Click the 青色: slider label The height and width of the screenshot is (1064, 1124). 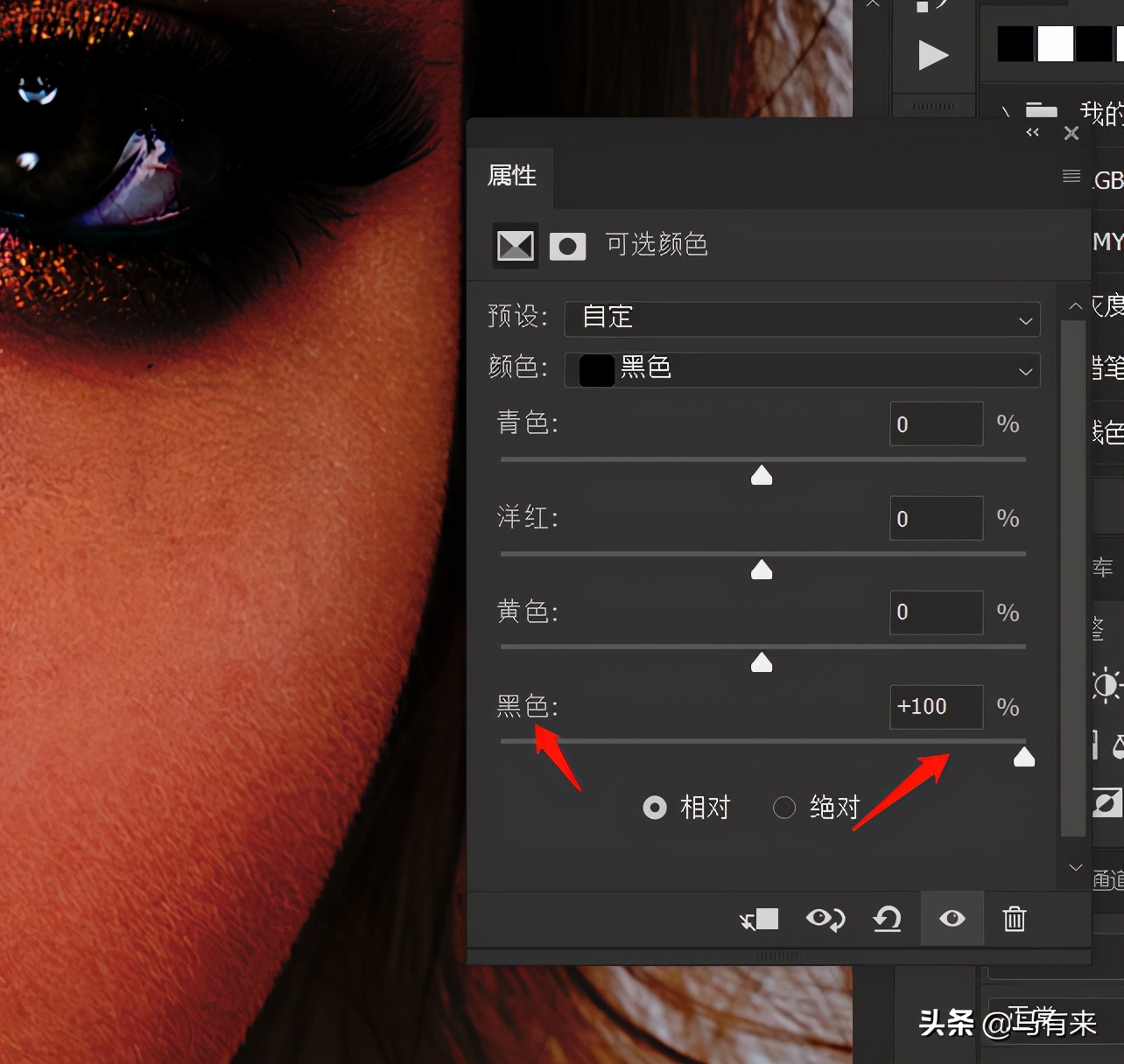click(528, 423)
